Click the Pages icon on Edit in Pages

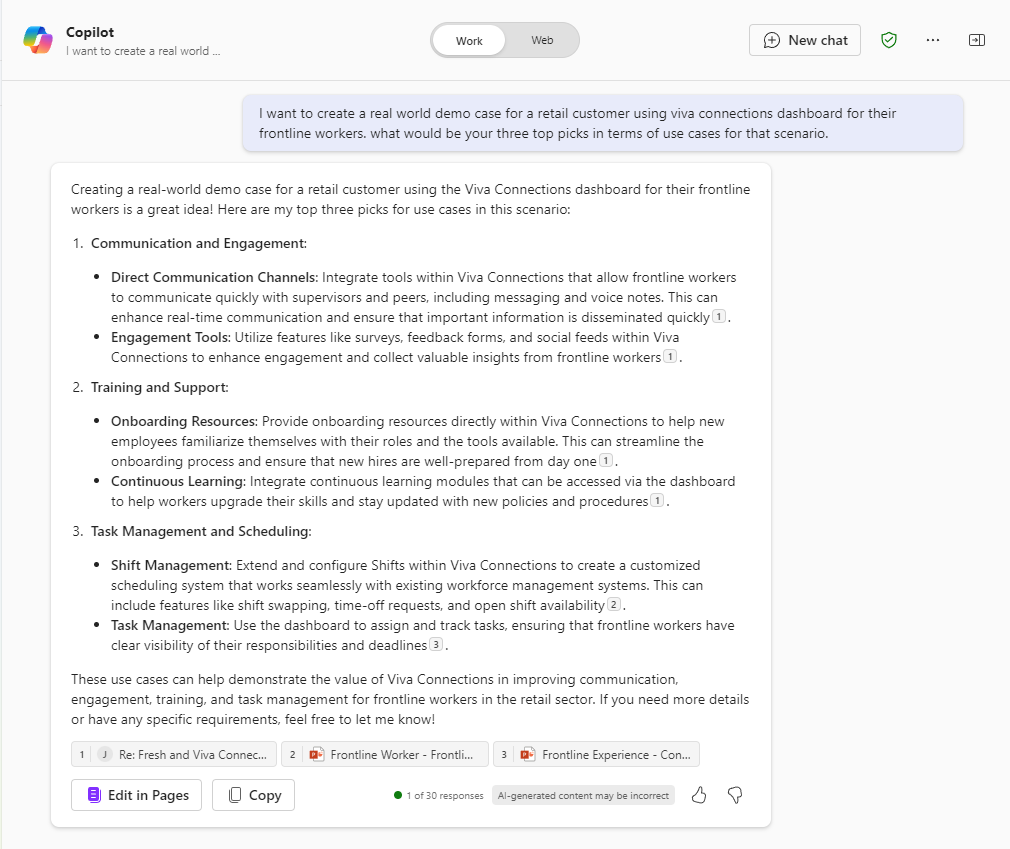(94, 795)
